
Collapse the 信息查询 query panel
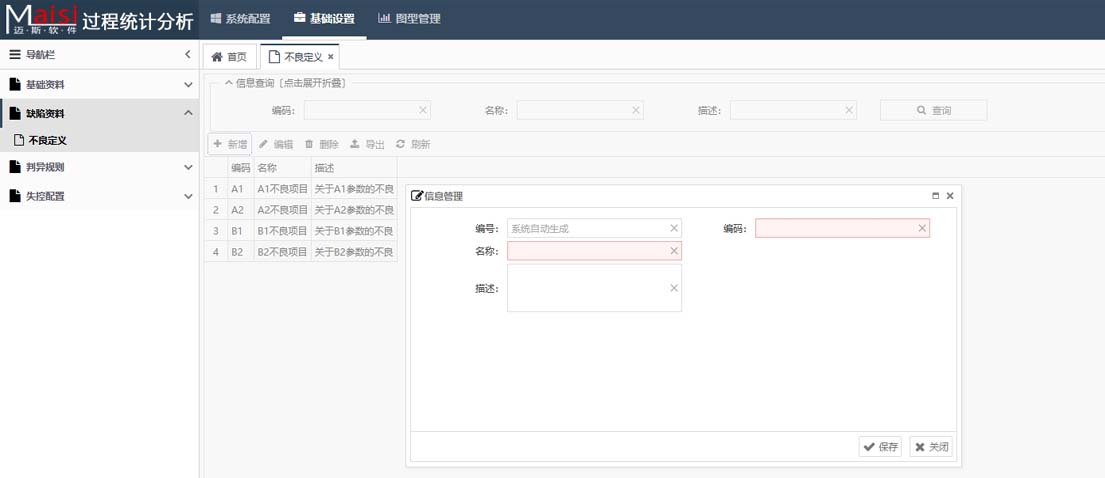point(229,83)
